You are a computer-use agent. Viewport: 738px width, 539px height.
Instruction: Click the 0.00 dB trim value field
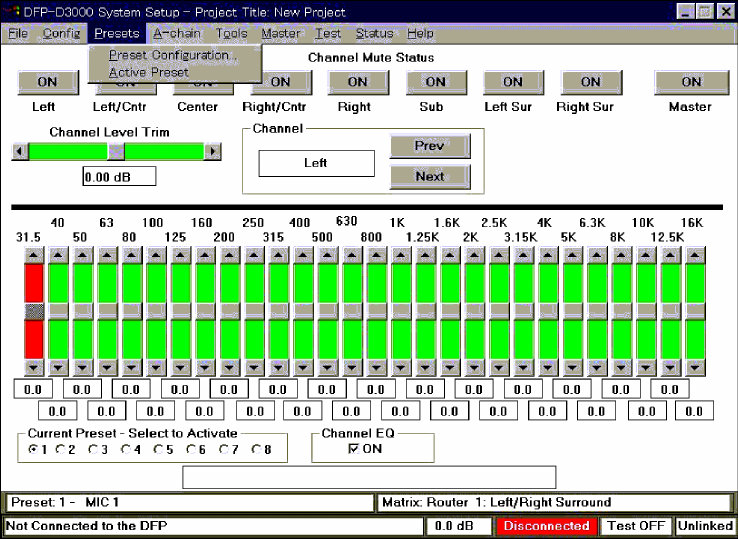tap(119, 177)
